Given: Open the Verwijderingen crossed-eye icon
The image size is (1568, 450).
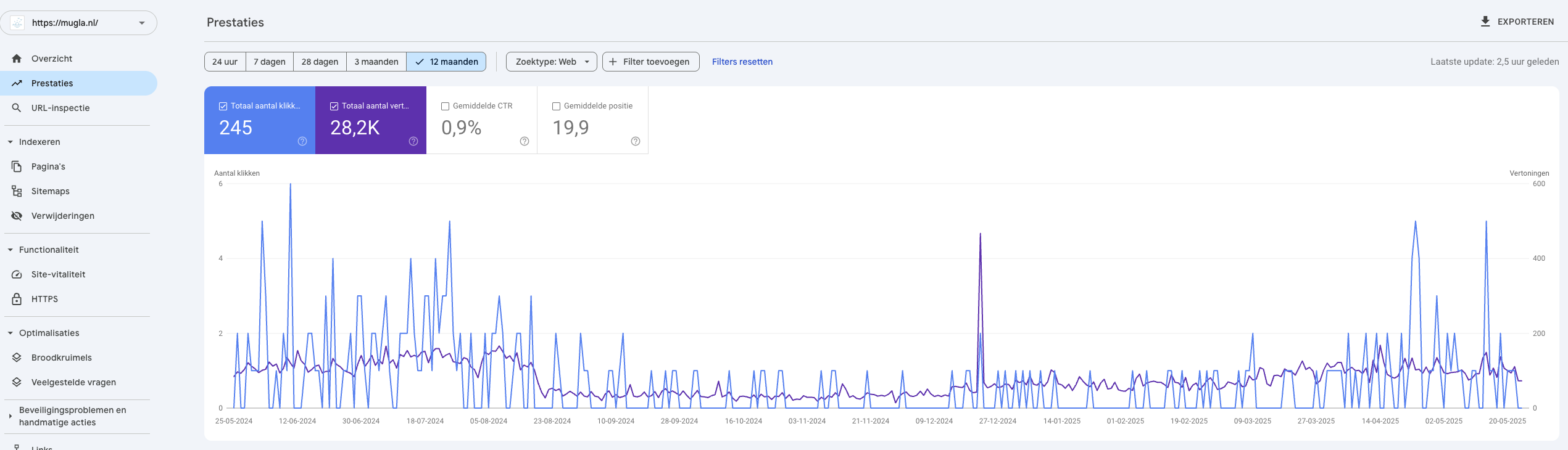Looking at the screenshot, I should (17, 216).
